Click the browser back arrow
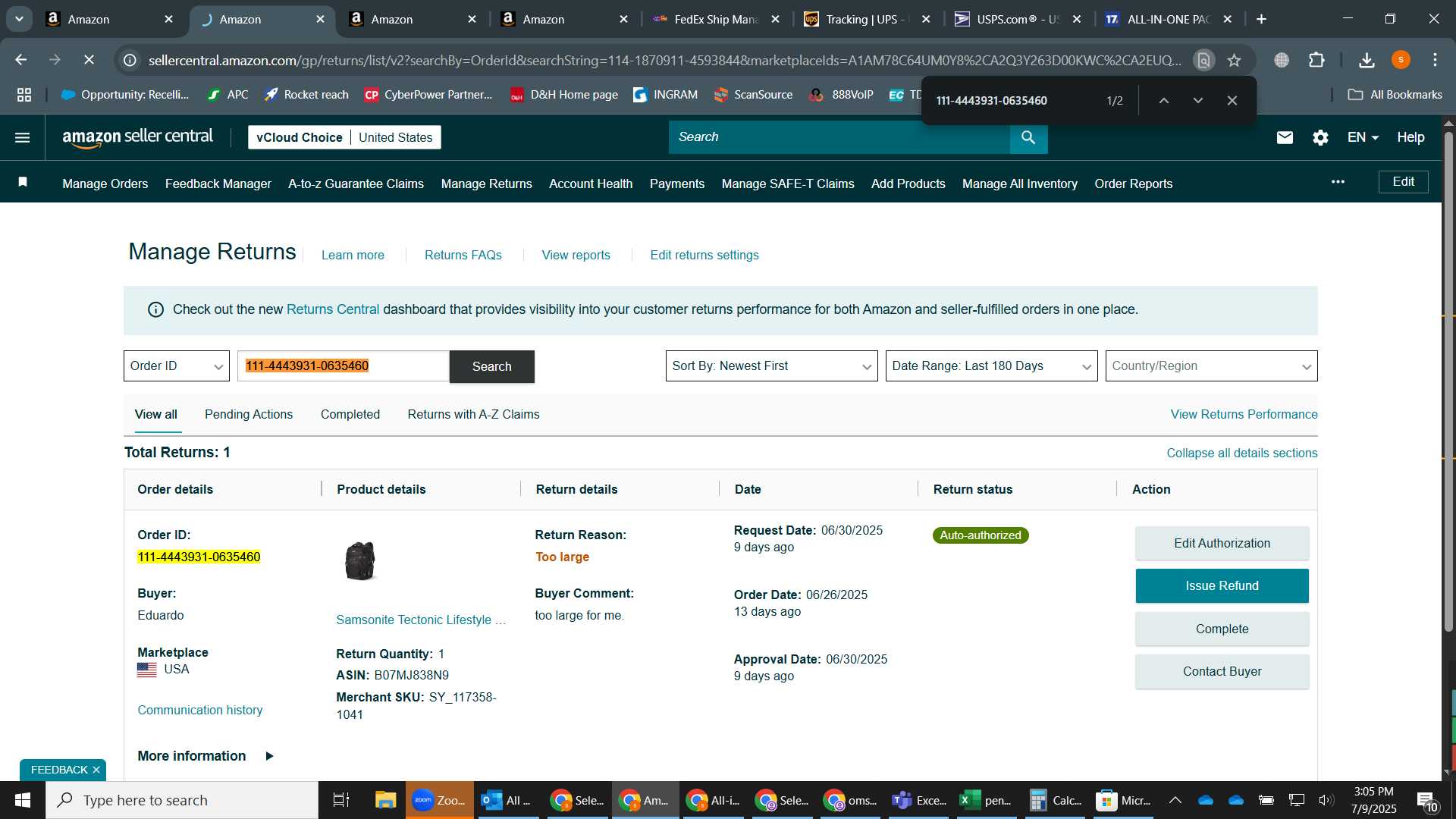 coord(21,59)
